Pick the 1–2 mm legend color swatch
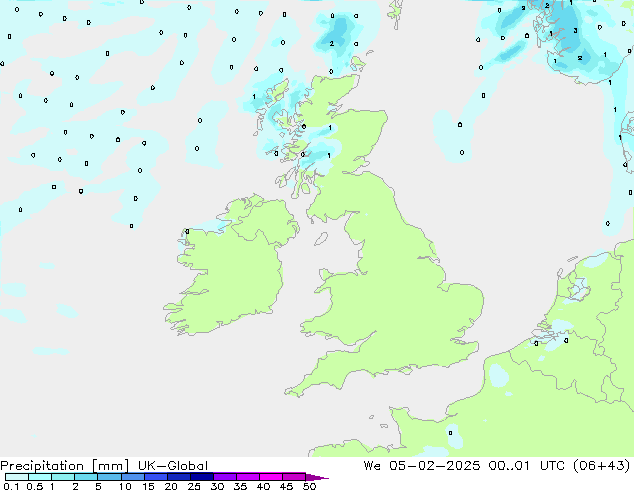This screenshot has height=490, width=634. [63, 477]
